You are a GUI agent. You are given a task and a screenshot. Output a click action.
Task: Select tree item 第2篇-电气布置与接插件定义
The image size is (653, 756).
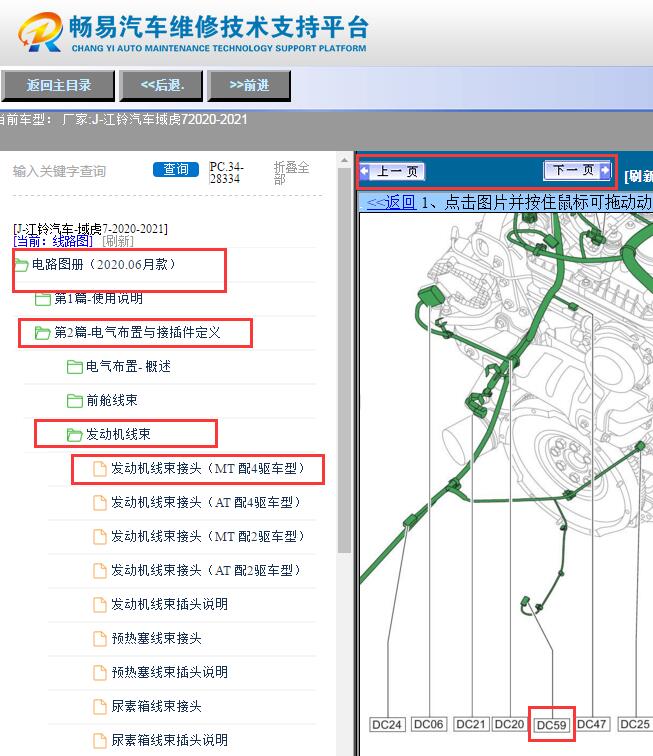pyautogui.click(x=137, y=333)
